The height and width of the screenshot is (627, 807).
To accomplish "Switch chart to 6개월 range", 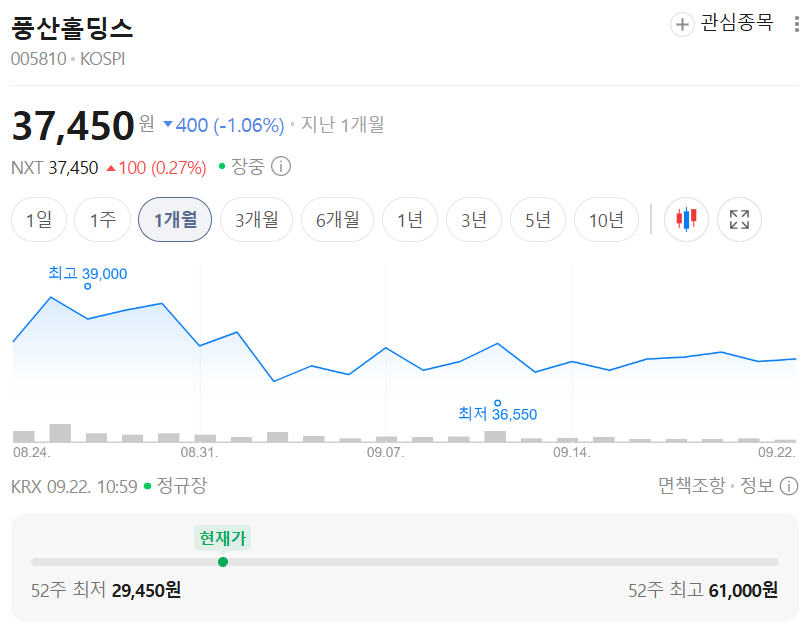I will click(337, 220).
